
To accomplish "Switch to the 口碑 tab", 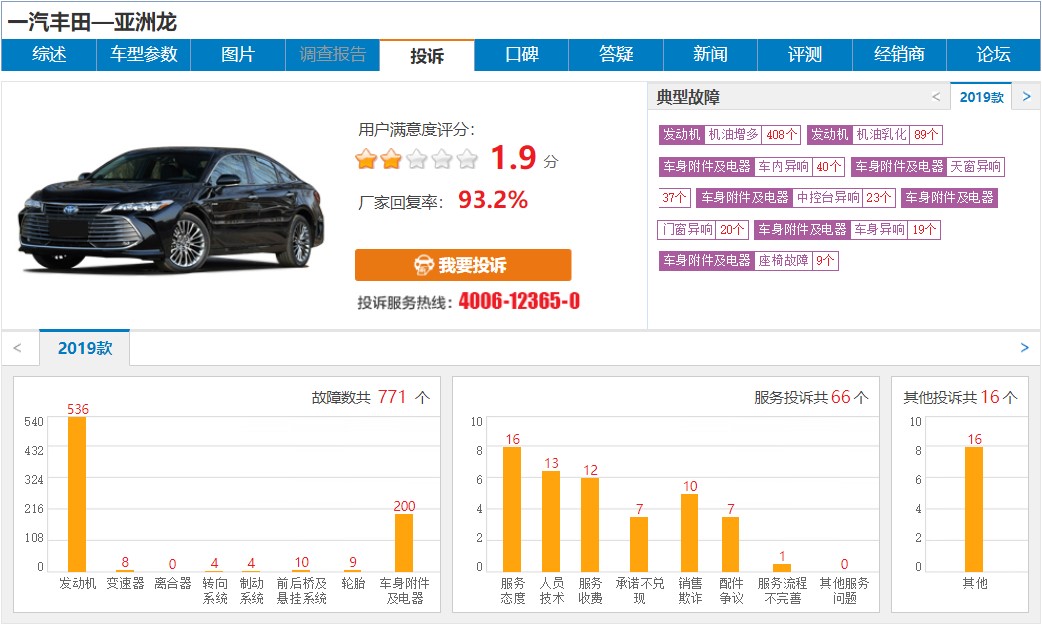I will point(520,57).
